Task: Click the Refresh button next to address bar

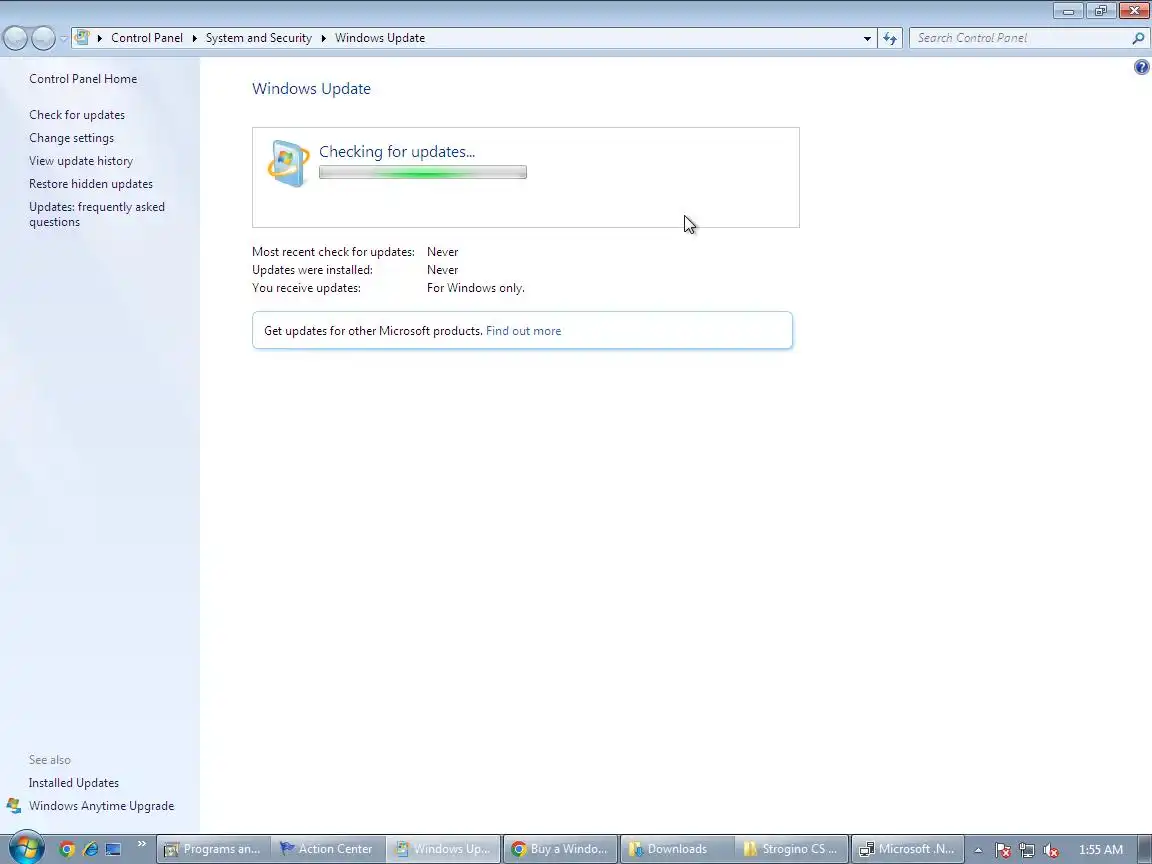Action: pos(890,38)
